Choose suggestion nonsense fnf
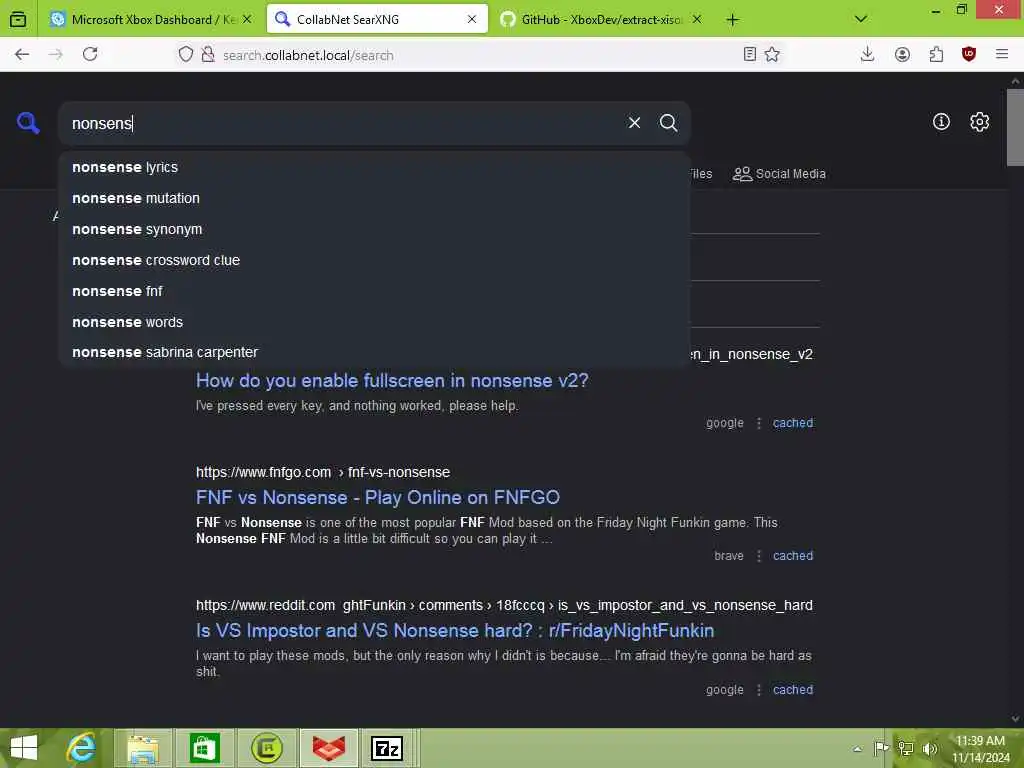Image resolution: width=1024 pixels, height=768 pixels. [374, 291]
